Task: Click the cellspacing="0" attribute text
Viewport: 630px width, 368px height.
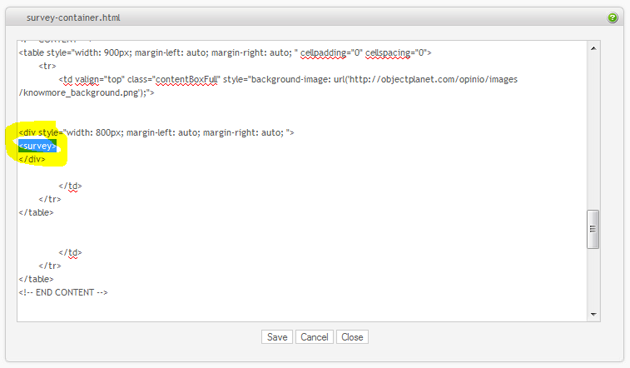Action: (395, 53)
